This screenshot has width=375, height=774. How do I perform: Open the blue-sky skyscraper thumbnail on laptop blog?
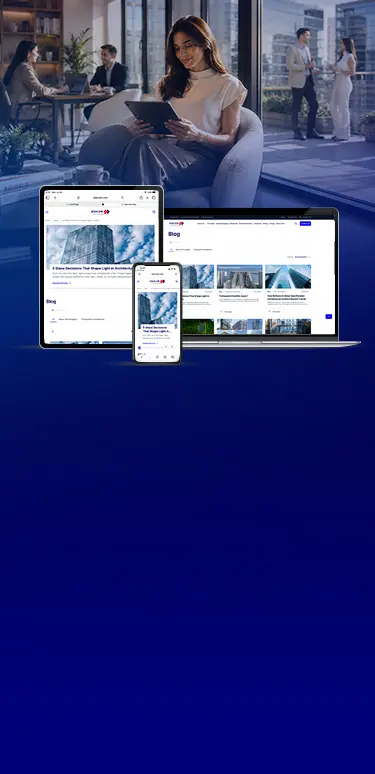(x=288, y=277)
